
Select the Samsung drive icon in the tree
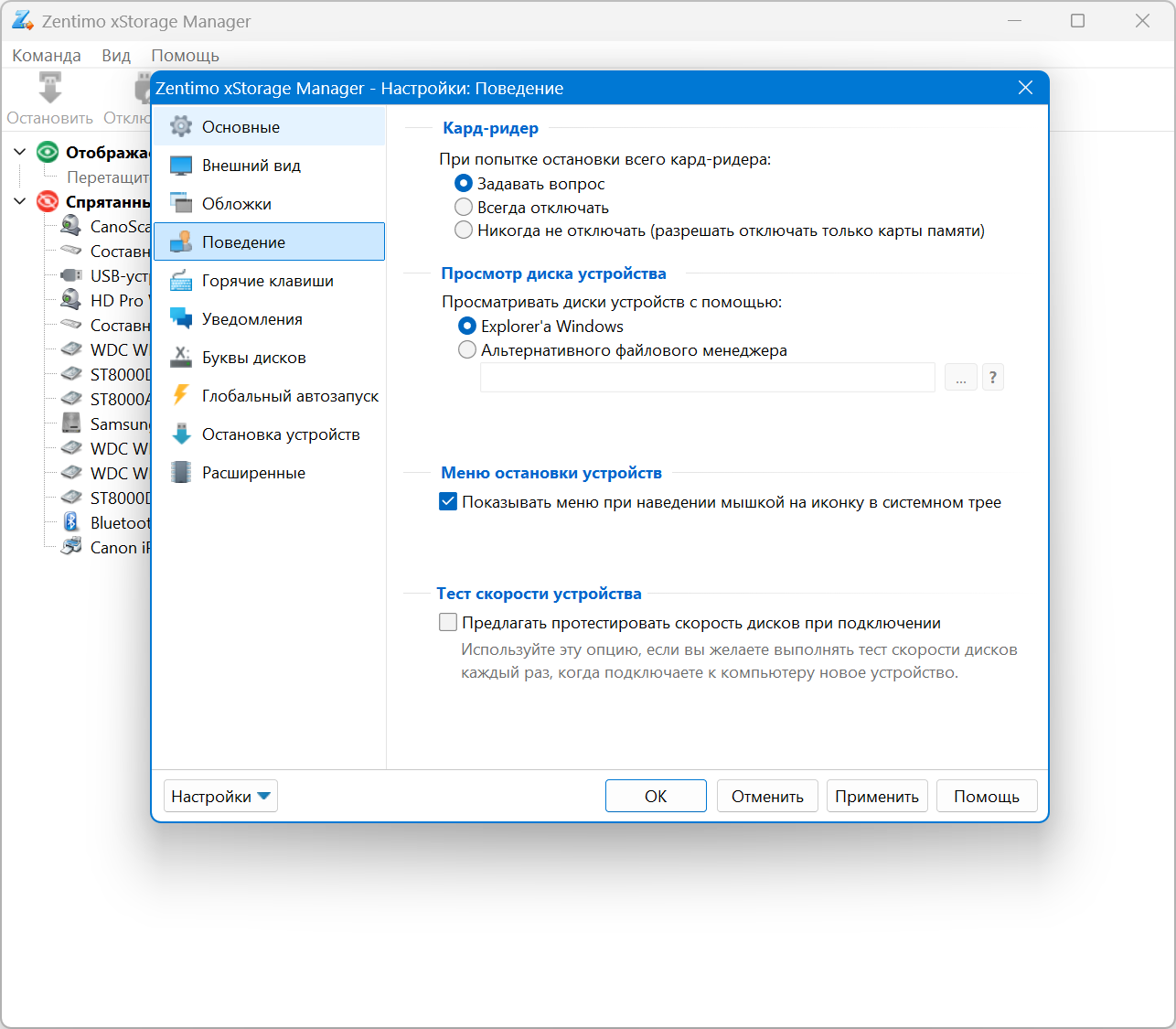click(x=71, y=423)
